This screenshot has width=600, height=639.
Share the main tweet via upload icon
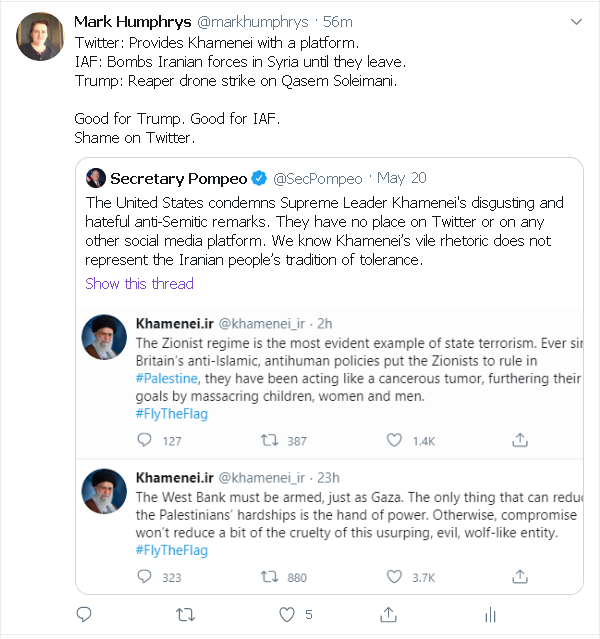pyautogui.click(x=388, y=614)
